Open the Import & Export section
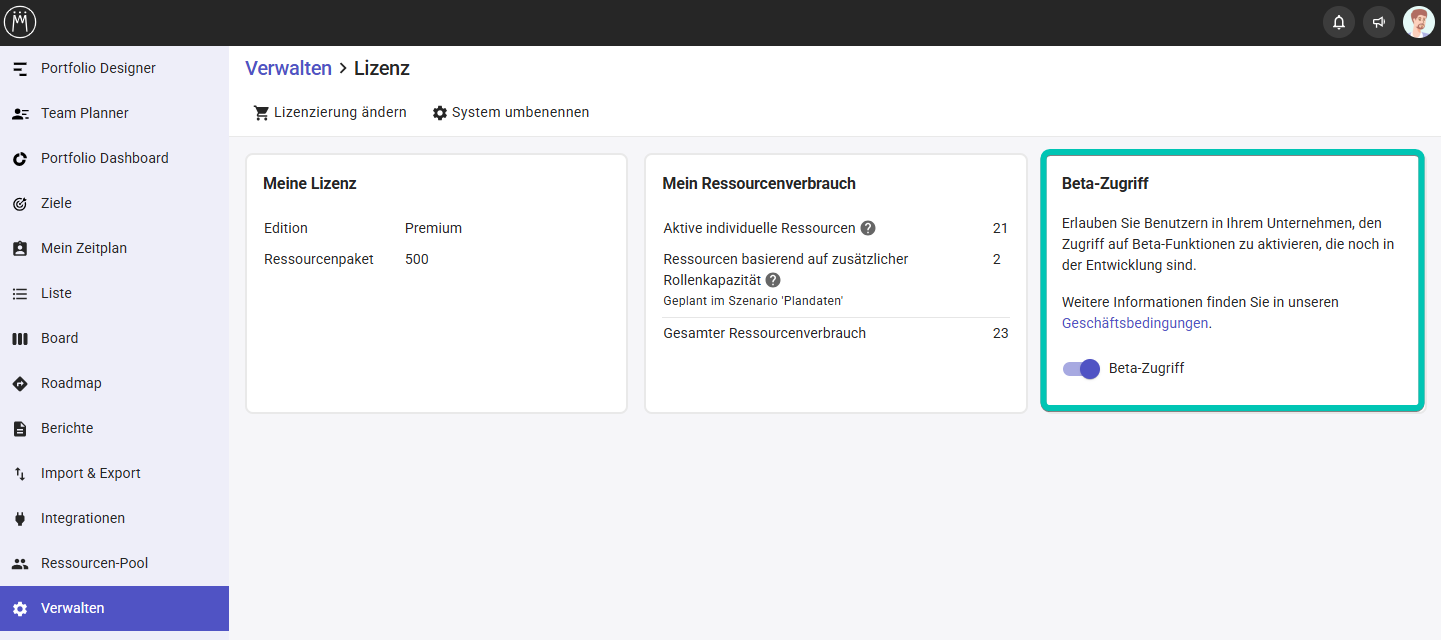The width and height of the screenshot is (1441, 640). point(90,473)
